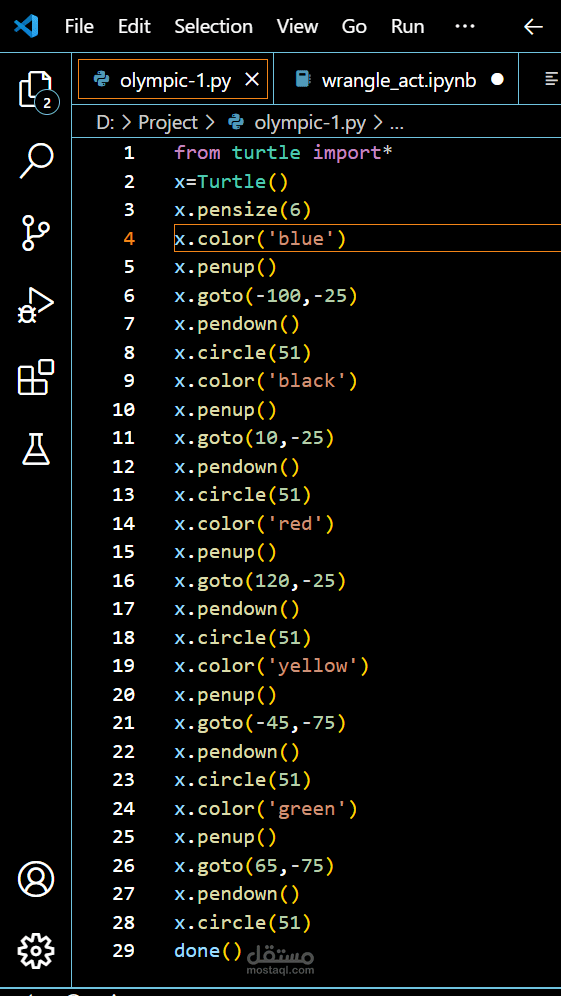561x996 pixels.
Task: Close the olympic-1.py tab
Action: 252,79
